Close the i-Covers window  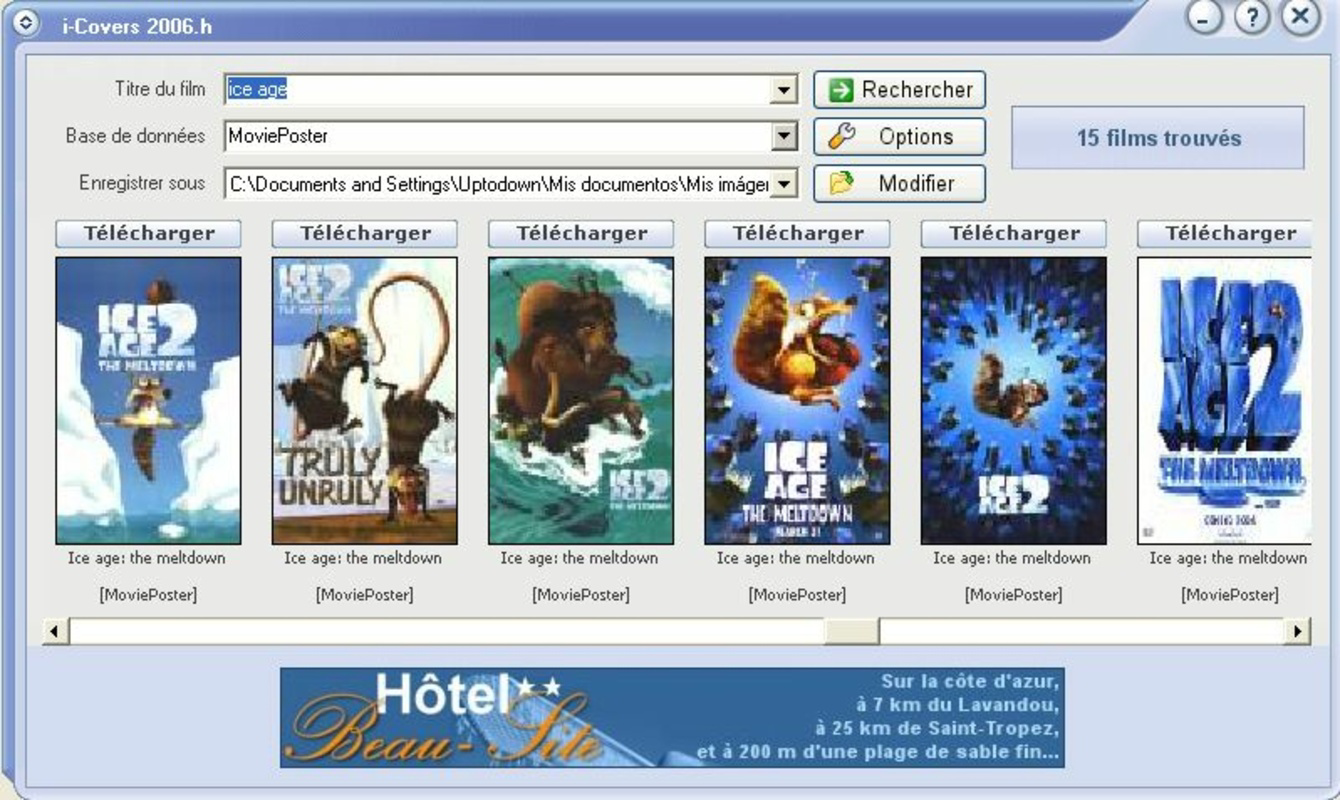[x=1299, y=17]
